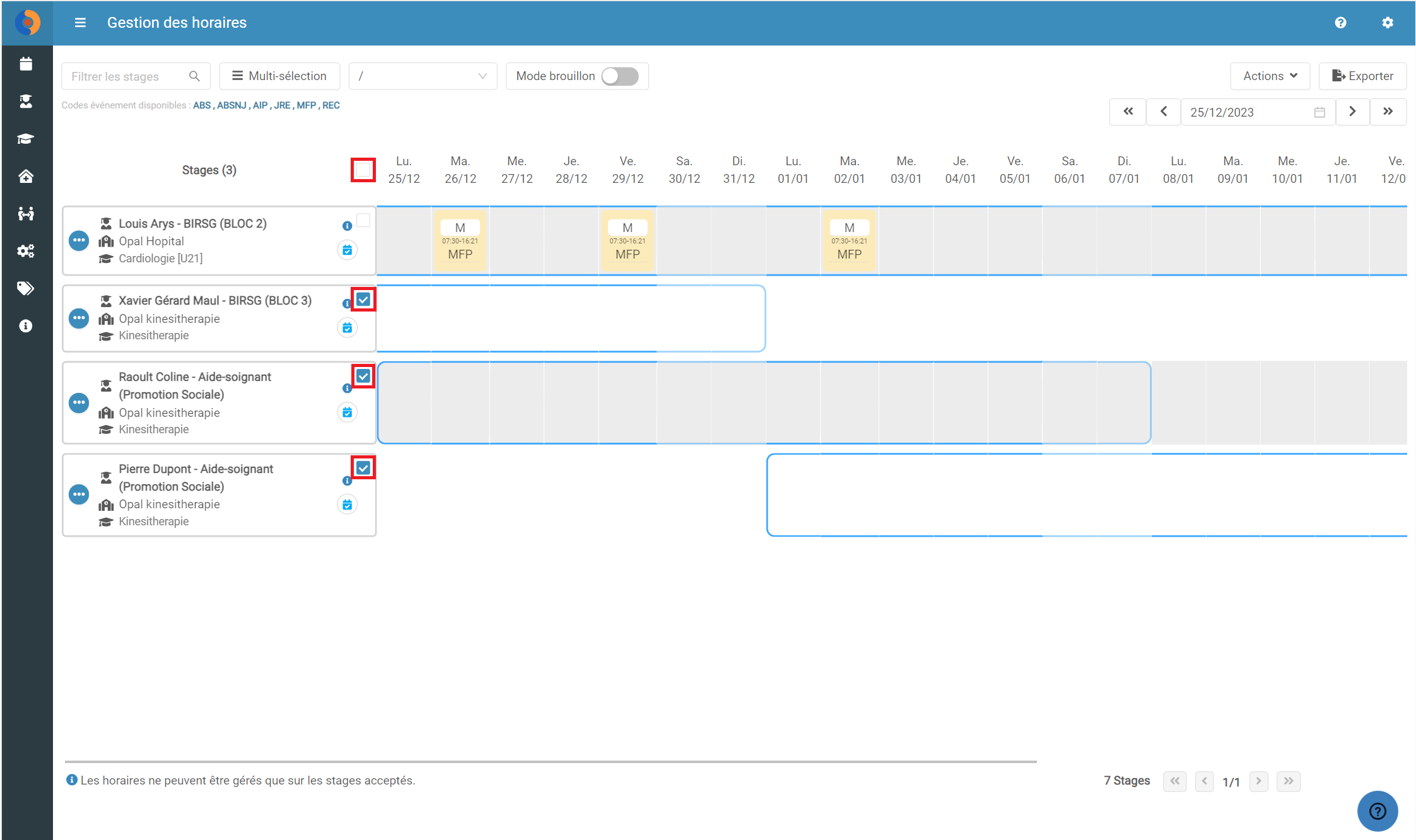This screenshot has height=840, width=1416.
Task: Jump forward with double right arrow
Action: [1388, 112]
